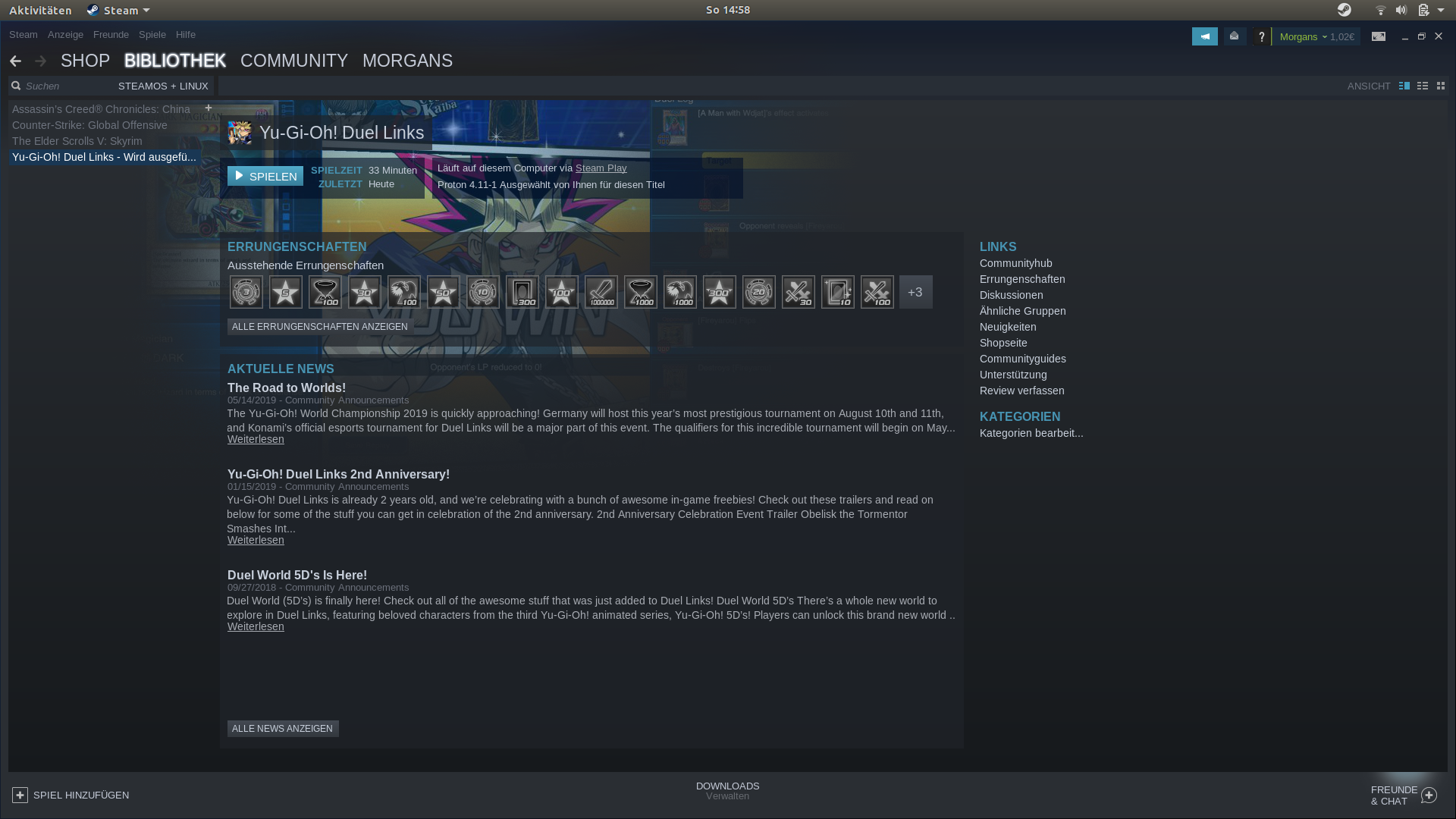The image size is (1456, 819).
Task: Open the Morgans account dropdown
Action: click(1304, 36)
